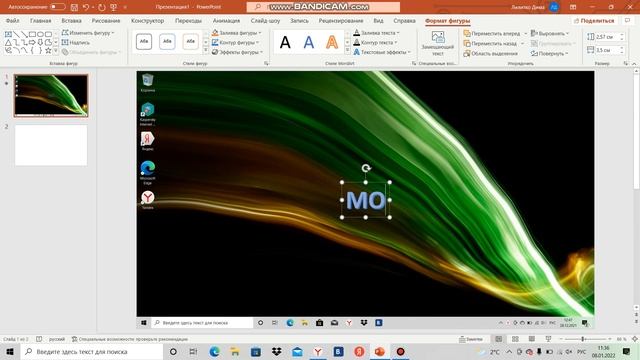Open the Файл menu
This screenshot has width=640, height=360.
pyautogui.click(x=12, y=20)
